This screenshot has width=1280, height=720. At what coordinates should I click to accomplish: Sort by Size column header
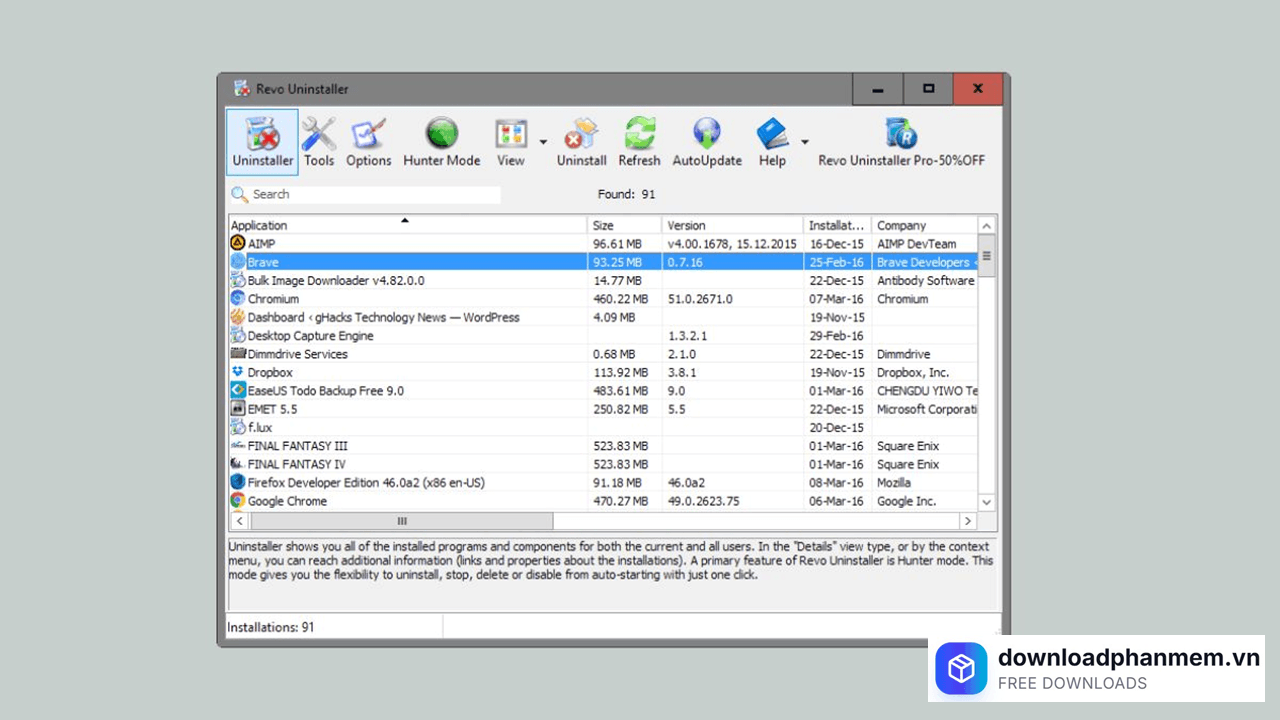tap(625, 225)
